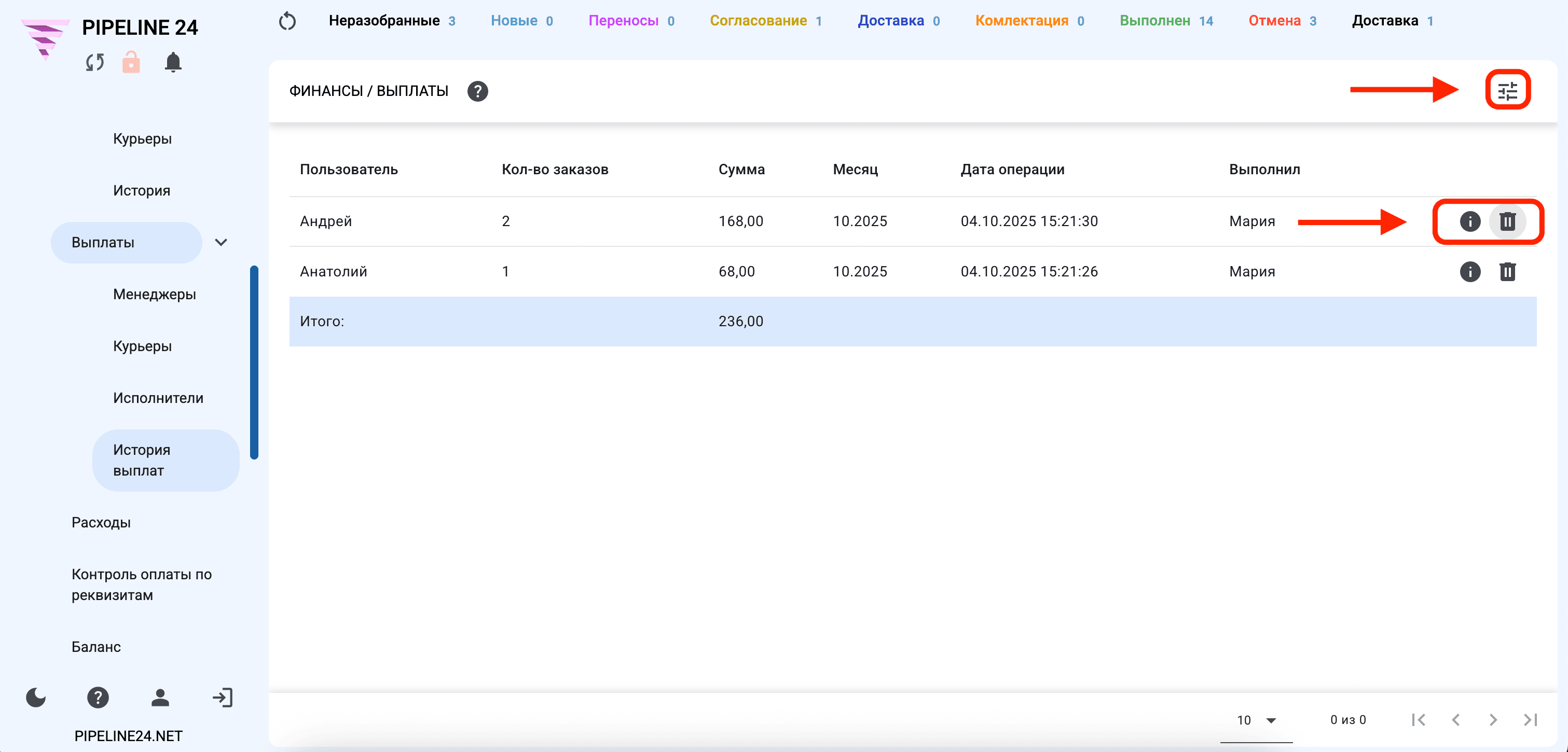
Task: Delete Анатолий's payout with the trash icon
Action: click(x=1507, y=271)
